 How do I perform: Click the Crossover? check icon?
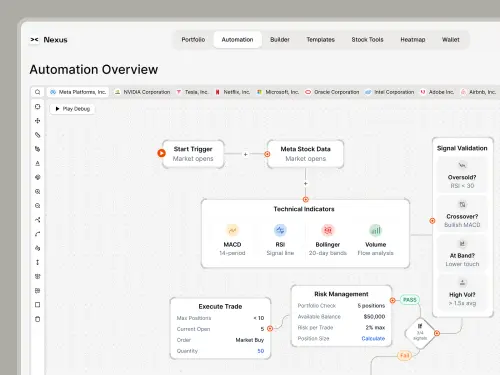click(462, 204)
